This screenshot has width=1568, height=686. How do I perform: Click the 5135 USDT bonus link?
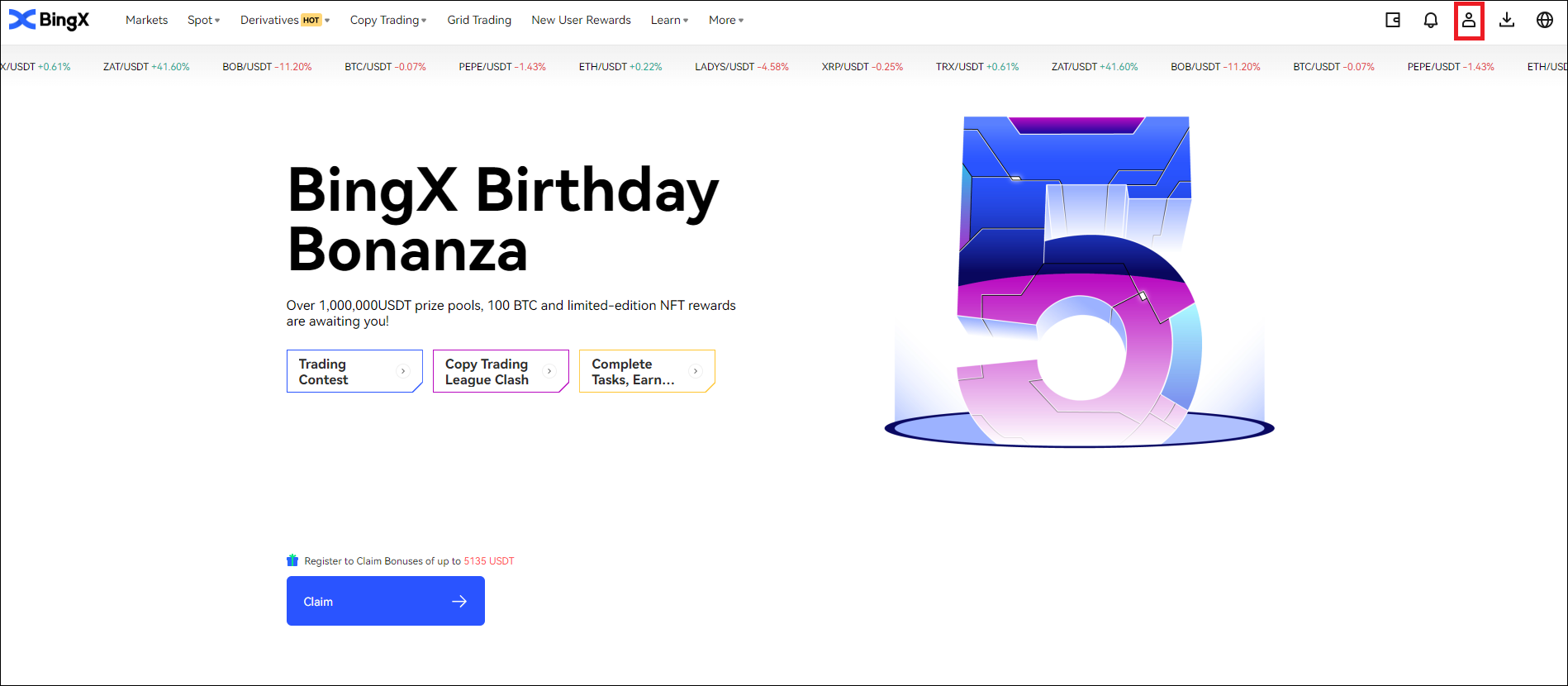point(489,561)
